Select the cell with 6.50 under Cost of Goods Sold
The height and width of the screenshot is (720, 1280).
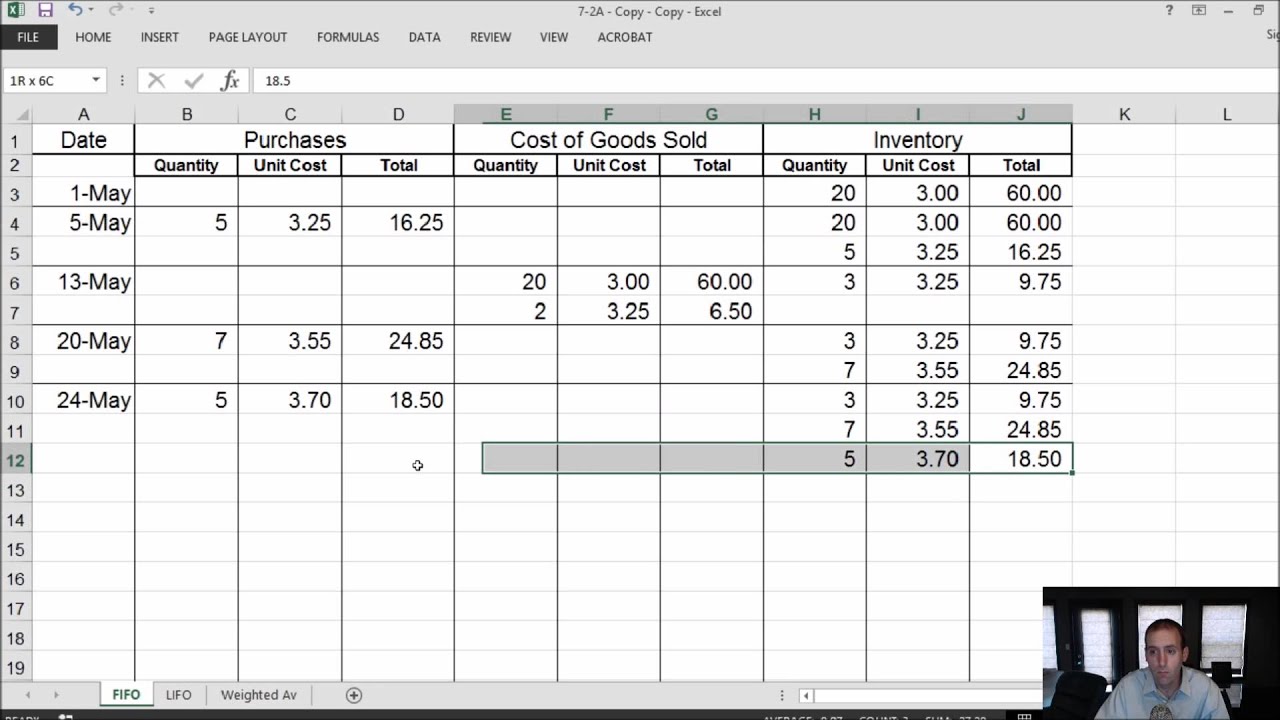pyautogui.click(x=711, y=312)
